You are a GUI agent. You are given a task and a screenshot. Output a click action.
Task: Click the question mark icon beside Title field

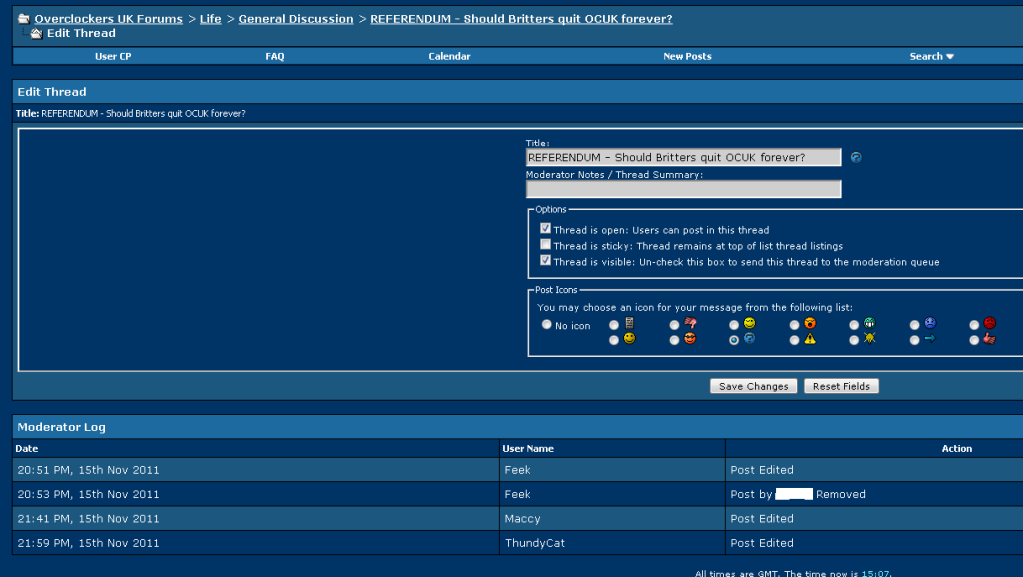(856, 158)
